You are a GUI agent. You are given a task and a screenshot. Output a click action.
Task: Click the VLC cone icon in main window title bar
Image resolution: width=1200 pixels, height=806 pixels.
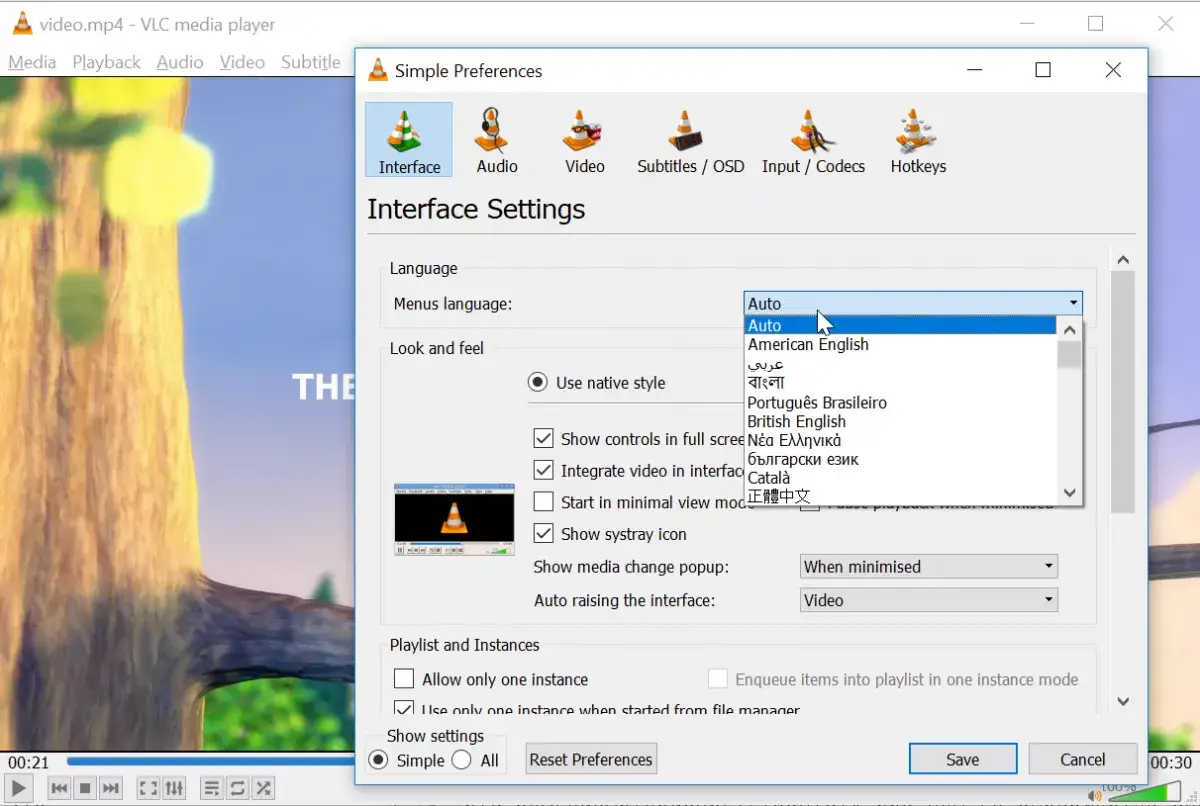pos(22,24)
